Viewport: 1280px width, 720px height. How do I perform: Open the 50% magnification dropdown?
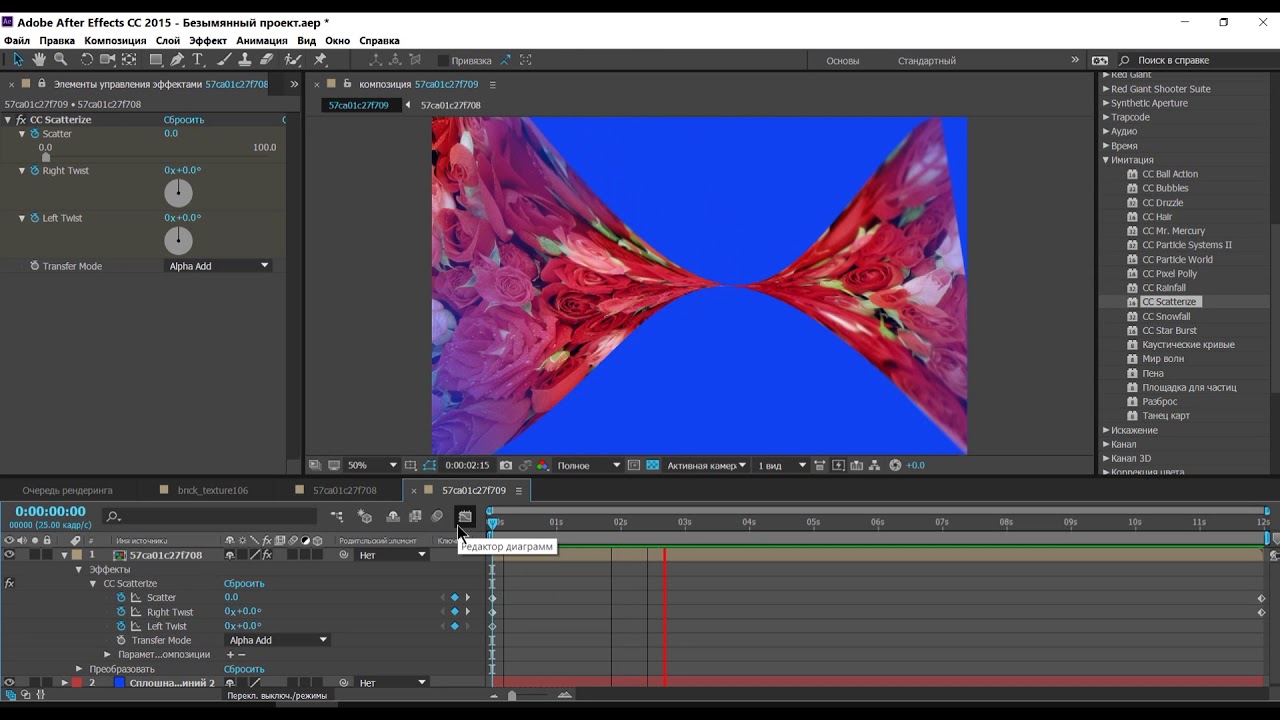(371, 465)
